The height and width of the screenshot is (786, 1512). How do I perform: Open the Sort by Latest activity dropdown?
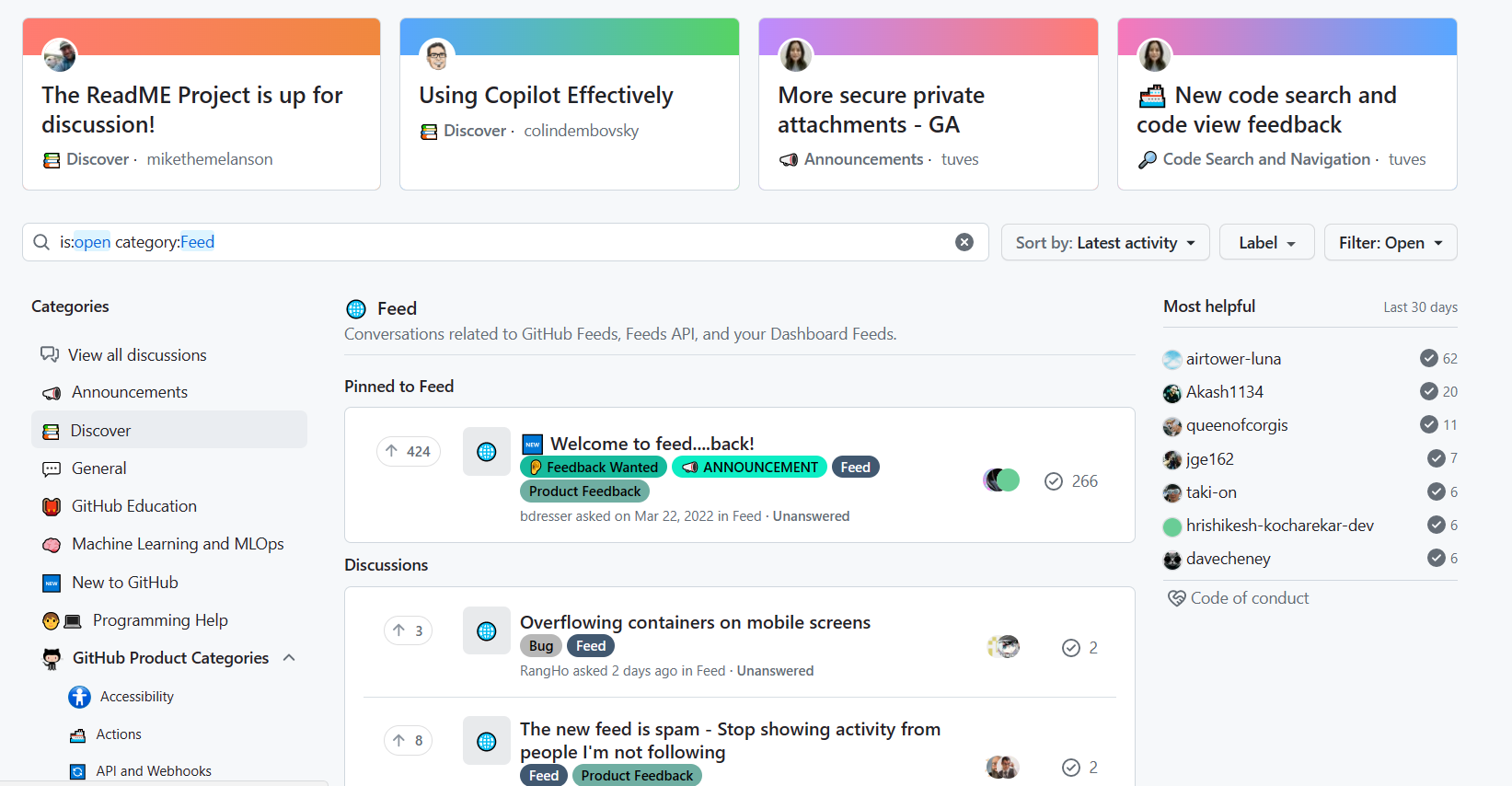pyautogui.click(x=1104, y=243)
